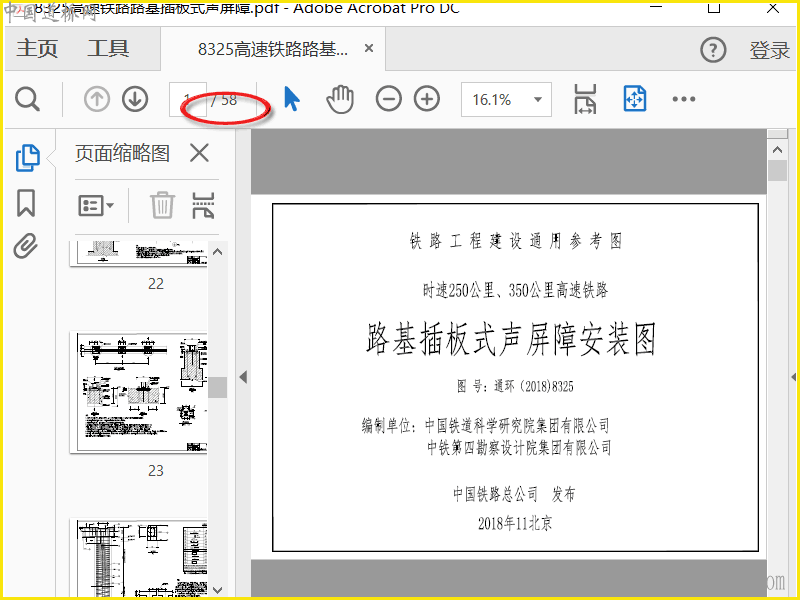Close the 页面缩略图 panel

tap(199, 153)
